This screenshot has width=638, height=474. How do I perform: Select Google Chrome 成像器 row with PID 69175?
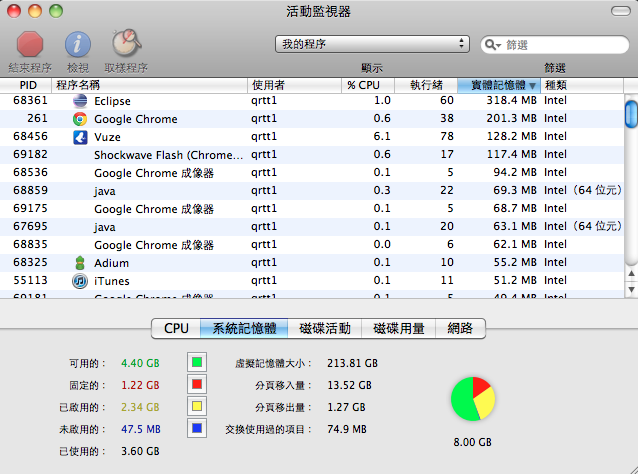tap(312, 208)
